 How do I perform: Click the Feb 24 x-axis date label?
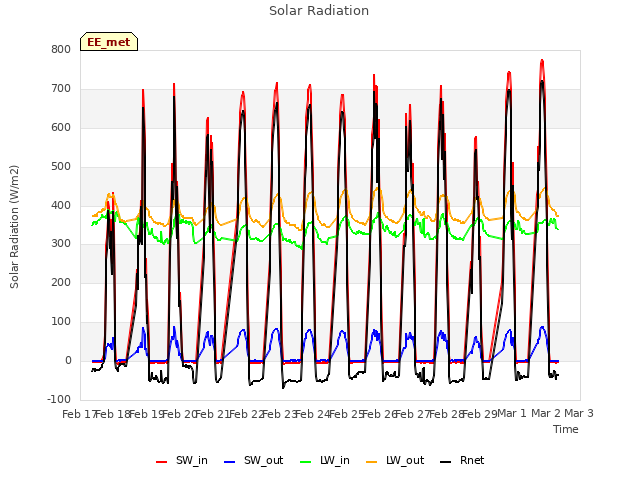[x=313, y=414]
